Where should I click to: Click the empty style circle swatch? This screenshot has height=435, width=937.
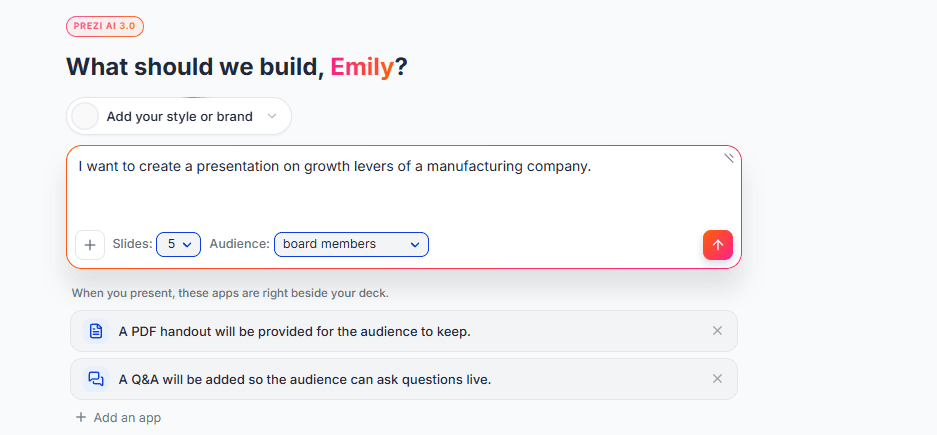point(85,117)
